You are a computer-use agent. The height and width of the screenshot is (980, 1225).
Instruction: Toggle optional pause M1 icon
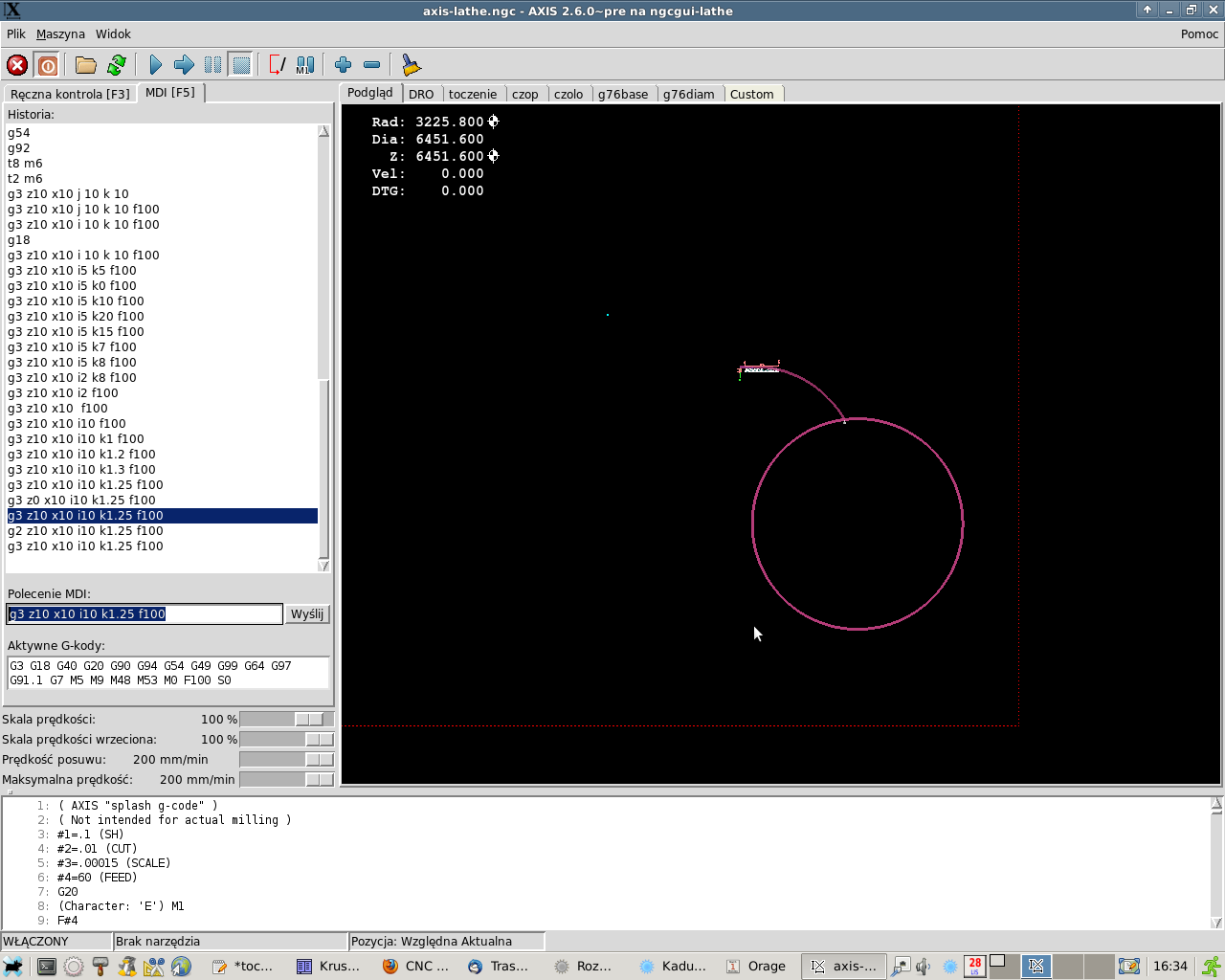point(305,65)
